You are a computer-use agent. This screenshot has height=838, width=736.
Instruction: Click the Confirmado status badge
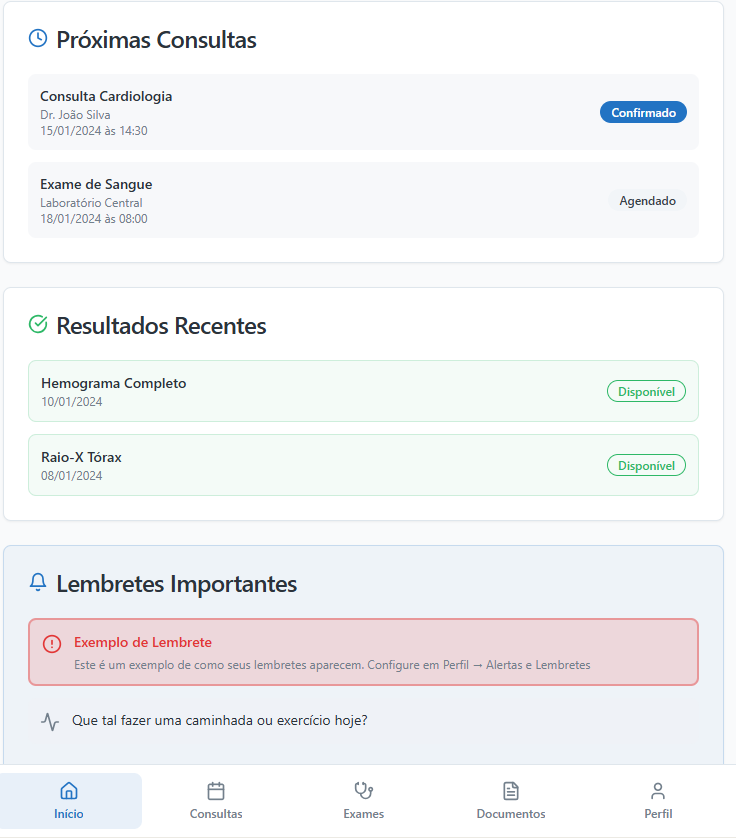(643, 112)
